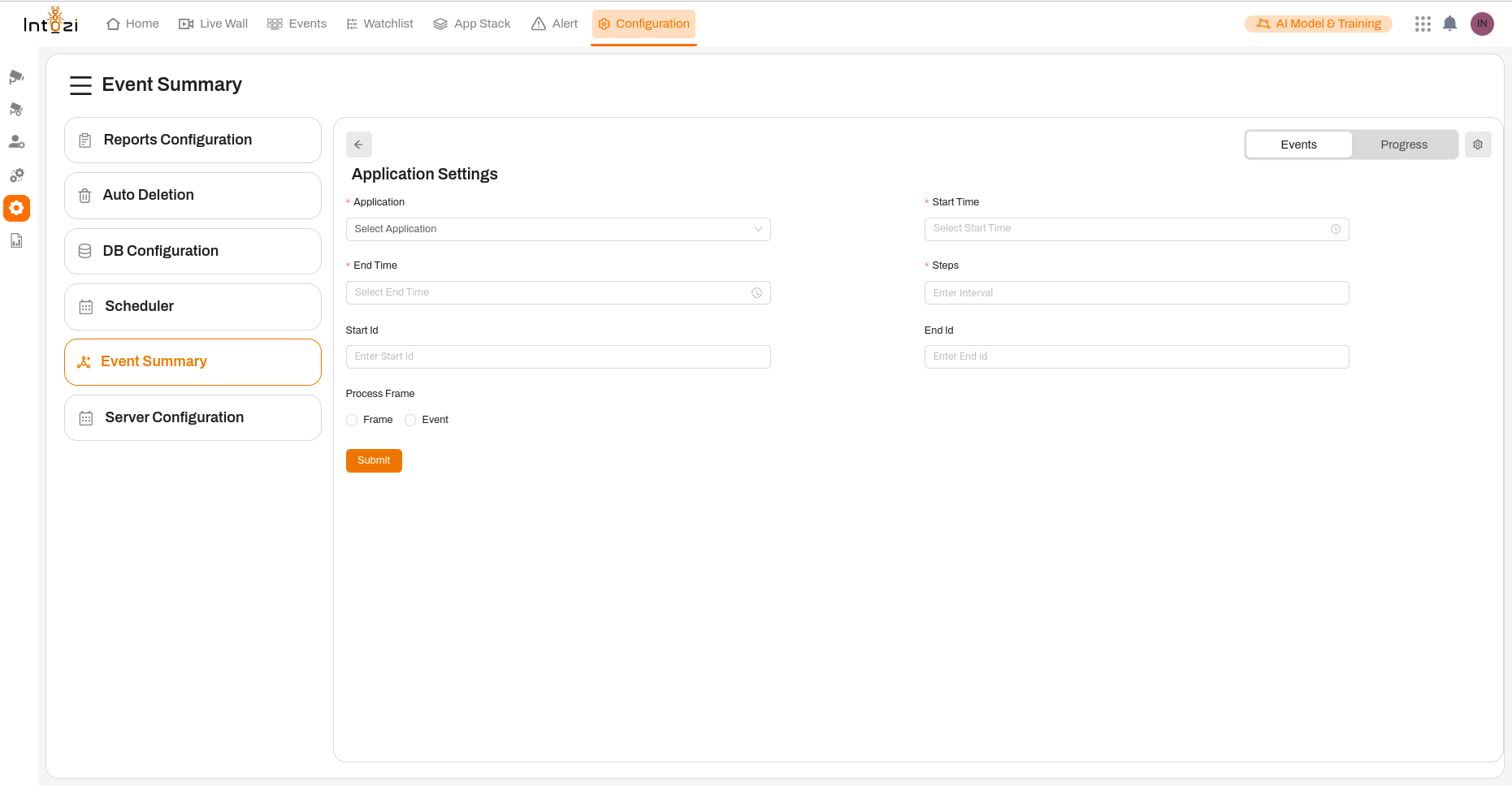The image size is (1512, 786).
Task: Open the user management sidebar icon
Action: pos(16,142)
